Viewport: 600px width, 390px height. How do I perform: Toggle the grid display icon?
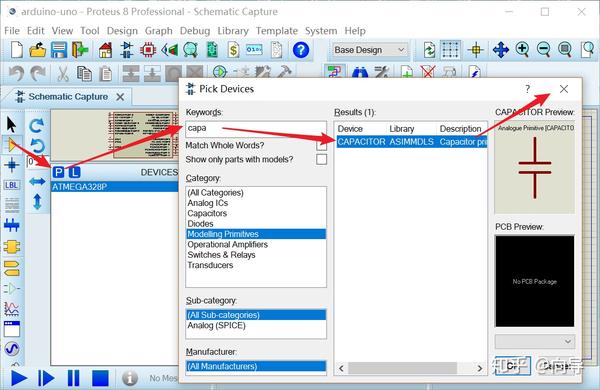pyautogui.click(x=450, y=50)
